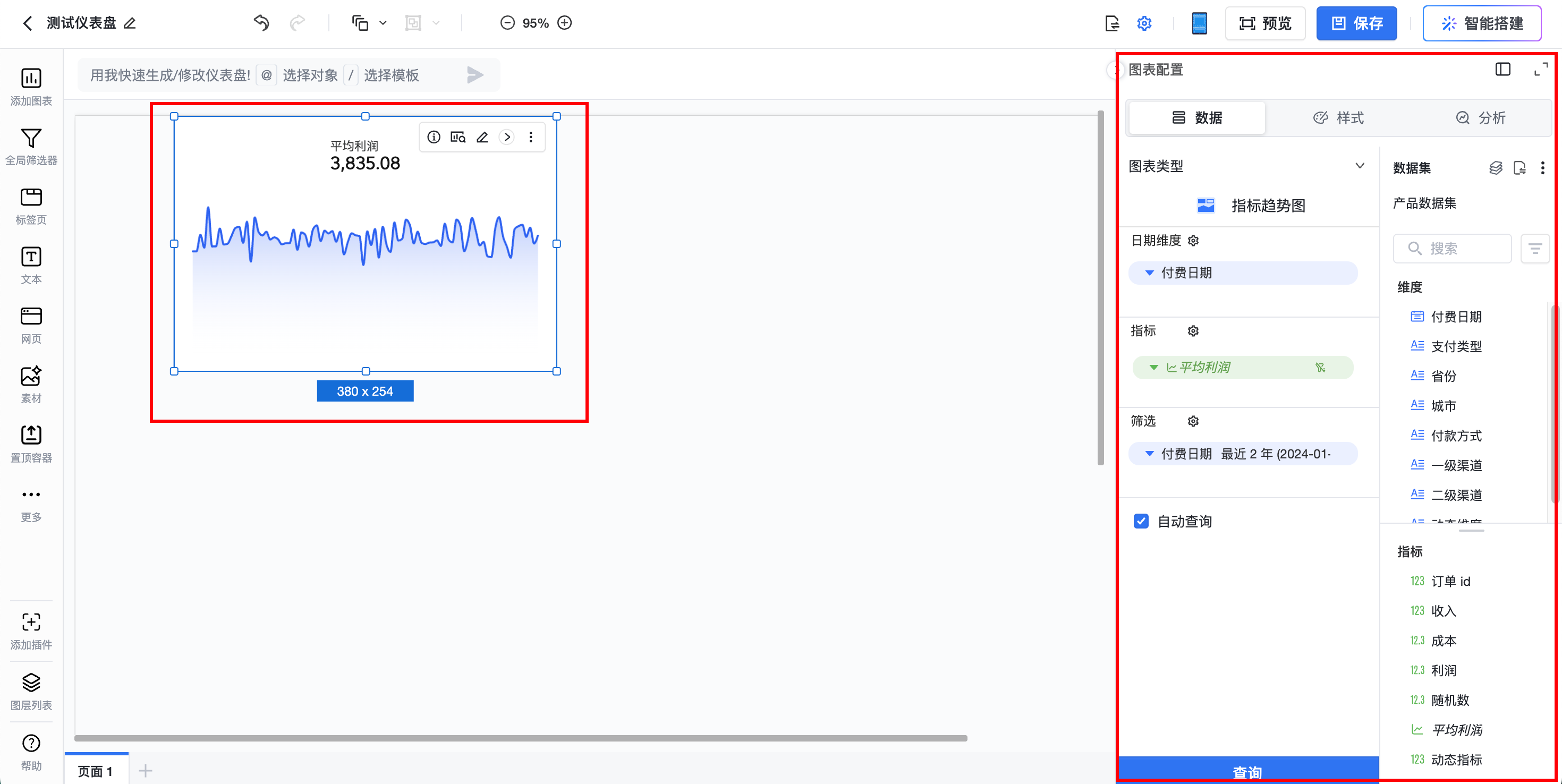This screenshot has width=1562, height=784.
Task: Click the zoom-in plus next to 95%
Action: (565, 23)
